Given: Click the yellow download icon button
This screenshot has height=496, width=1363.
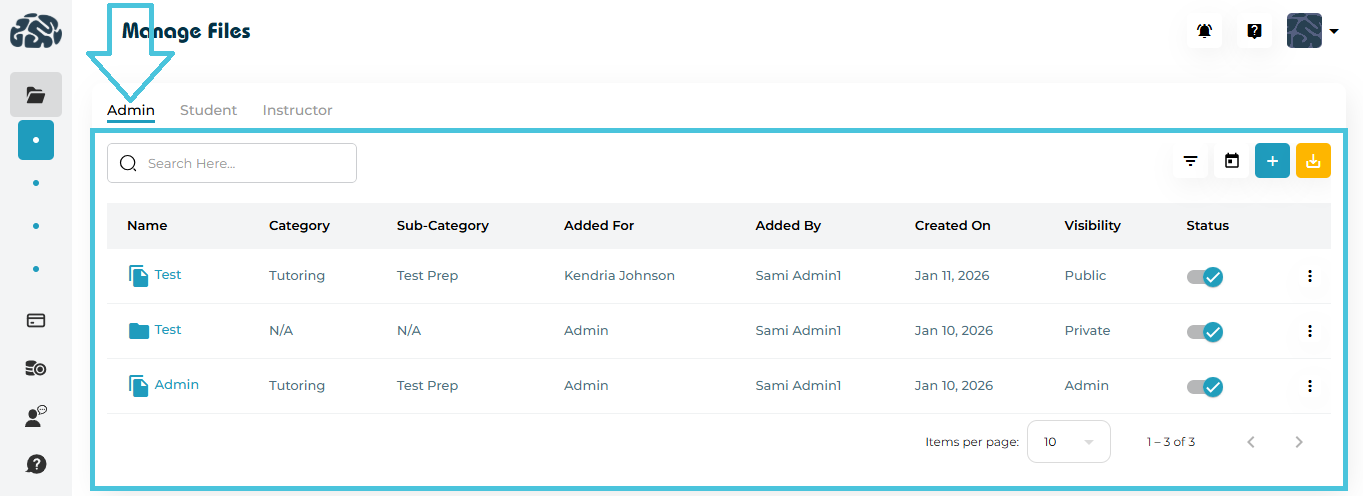Looking at the screenshot, I should [1313, 161].
